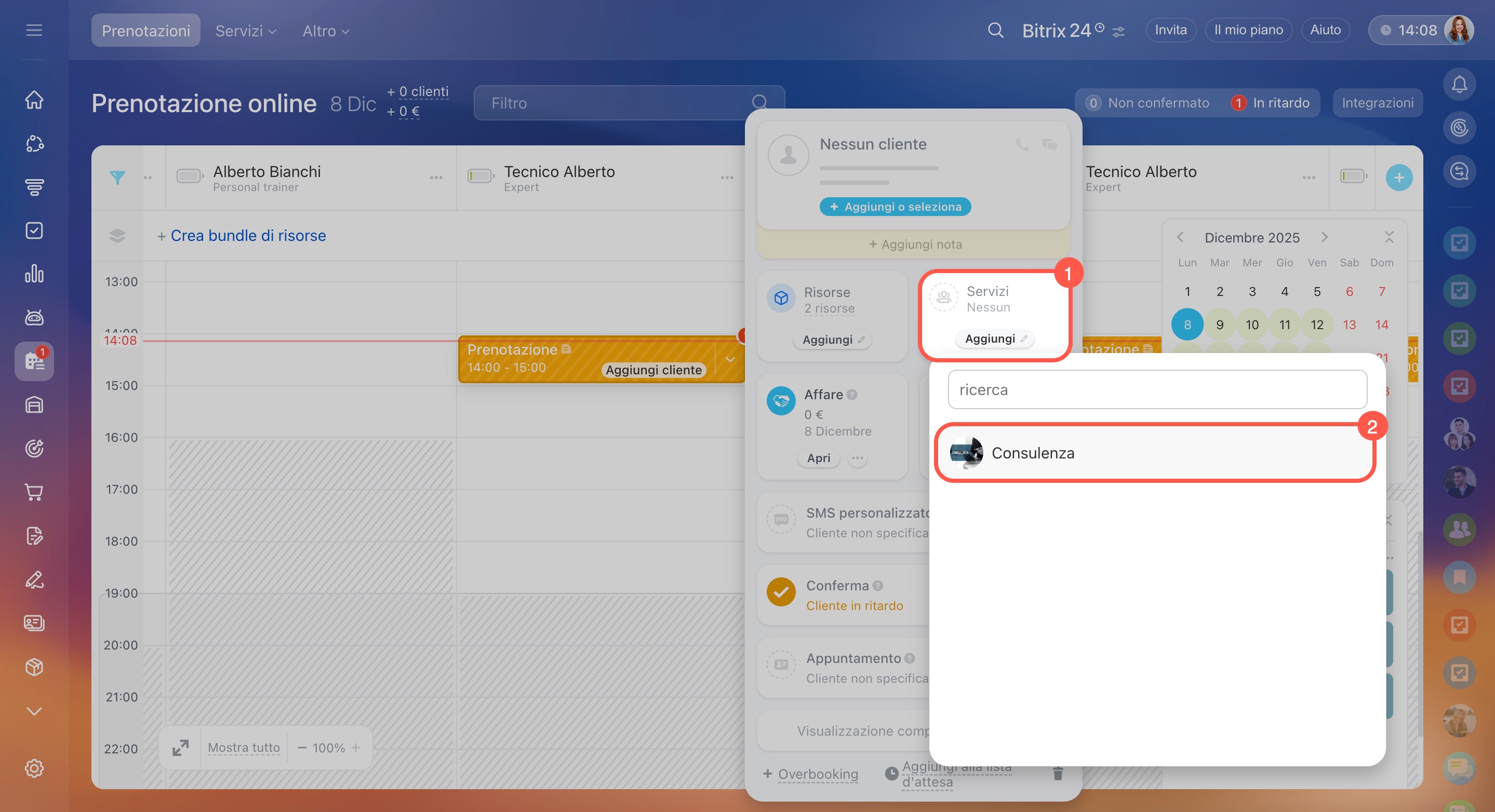Screen dimensions: 1495x812
Task: Open notifications bell icon
Action: 1459,85
